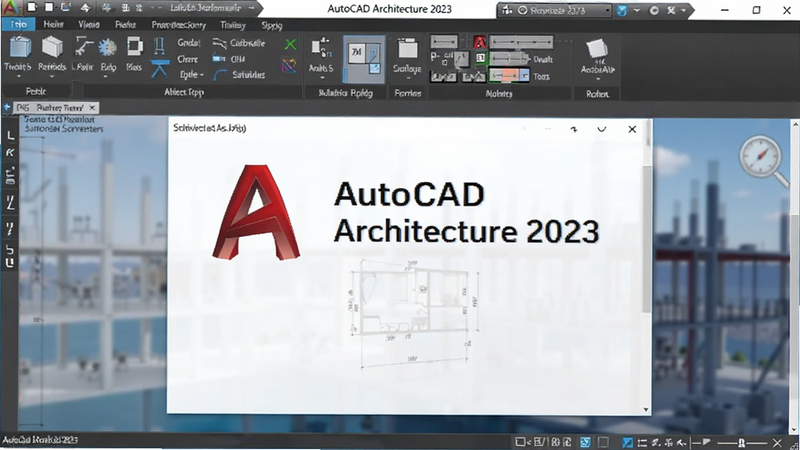Click the folder icon in the ribbon
This screenshot has height=450, width=800.
click(x=408, y=49)
